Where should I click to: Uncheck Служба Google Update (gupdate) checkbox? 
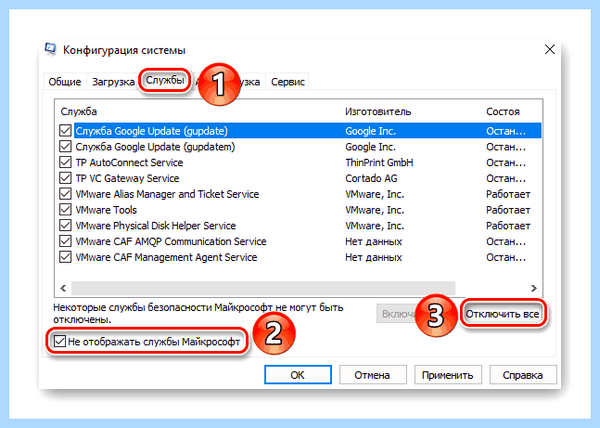point(65,130)
